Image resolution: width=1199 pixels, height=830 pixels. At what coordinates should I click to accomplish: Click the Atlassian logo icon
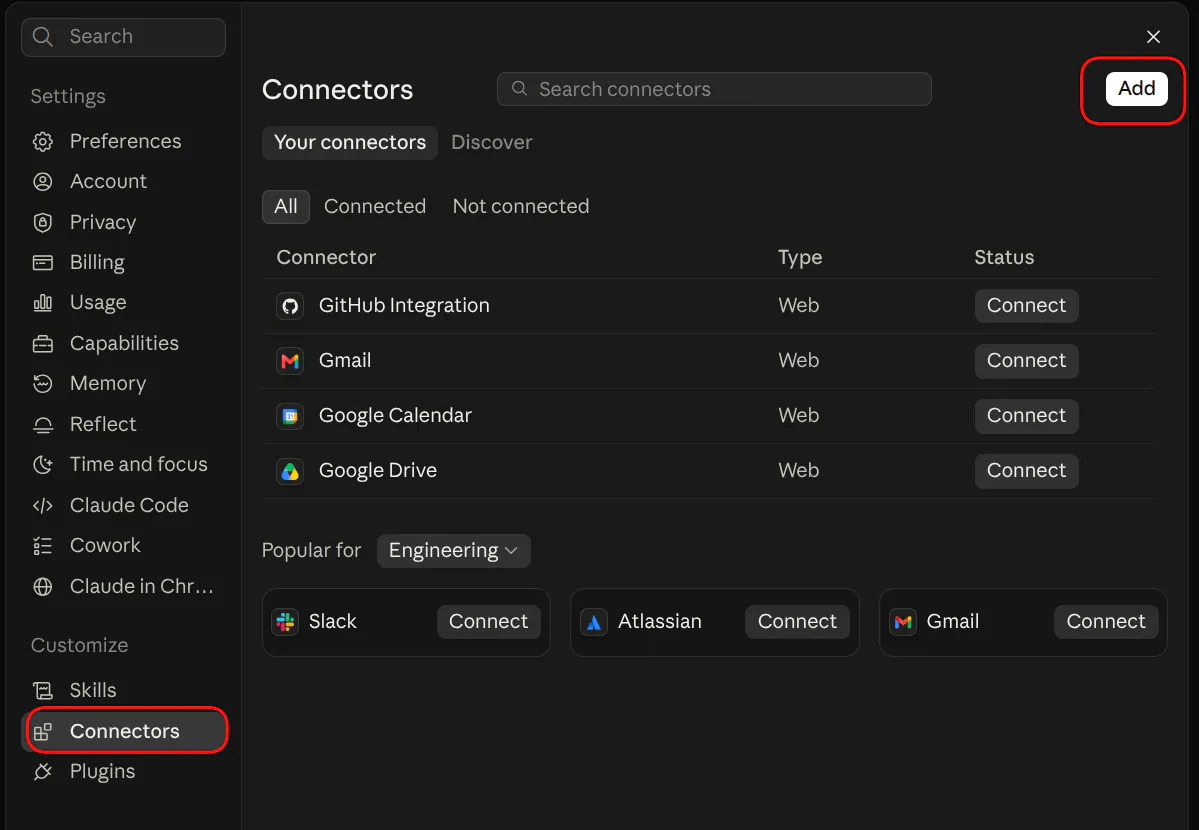click(594, 622)
